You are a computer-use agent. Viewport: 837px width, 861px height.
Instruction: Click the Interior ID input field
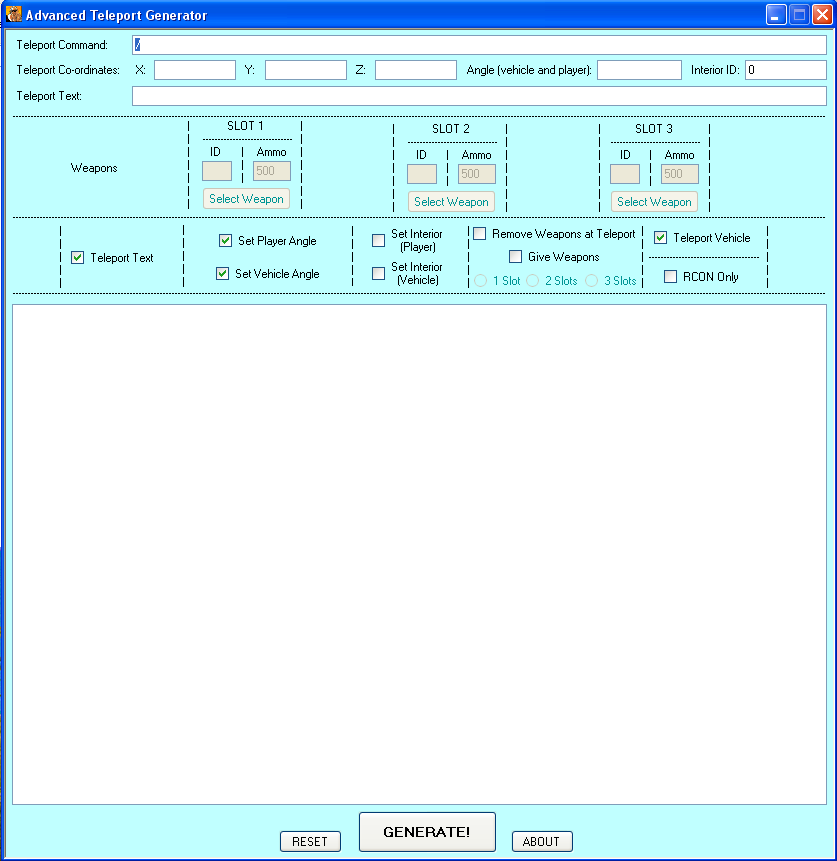[x=785, y=70]
